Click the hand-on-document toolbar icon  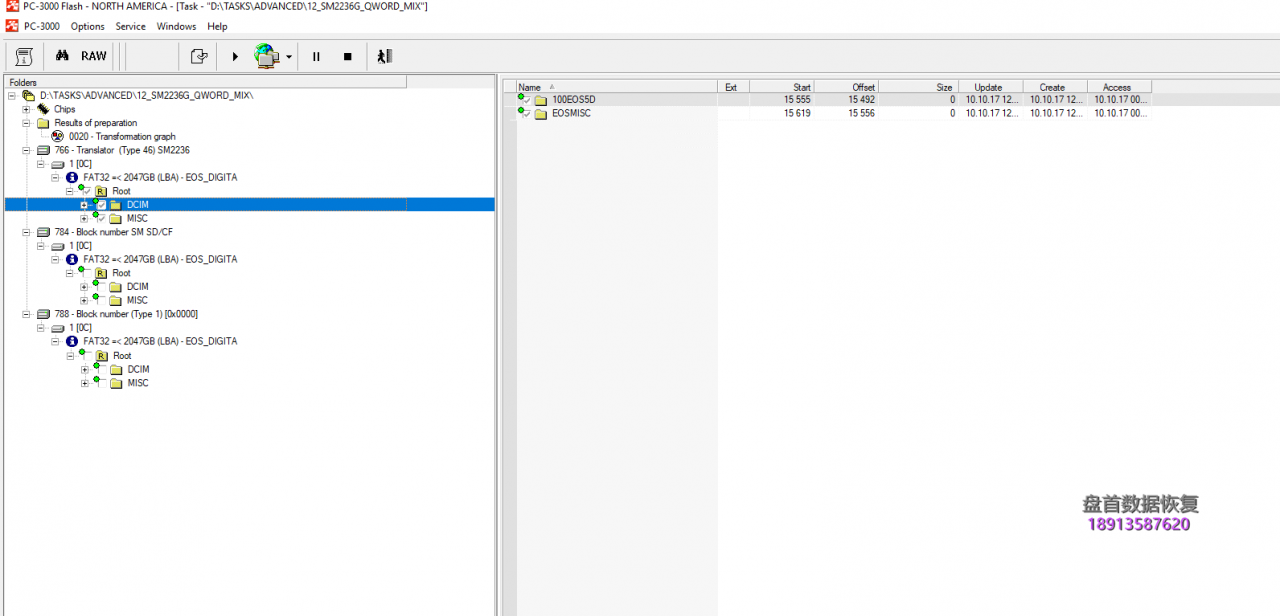point(199,56)
